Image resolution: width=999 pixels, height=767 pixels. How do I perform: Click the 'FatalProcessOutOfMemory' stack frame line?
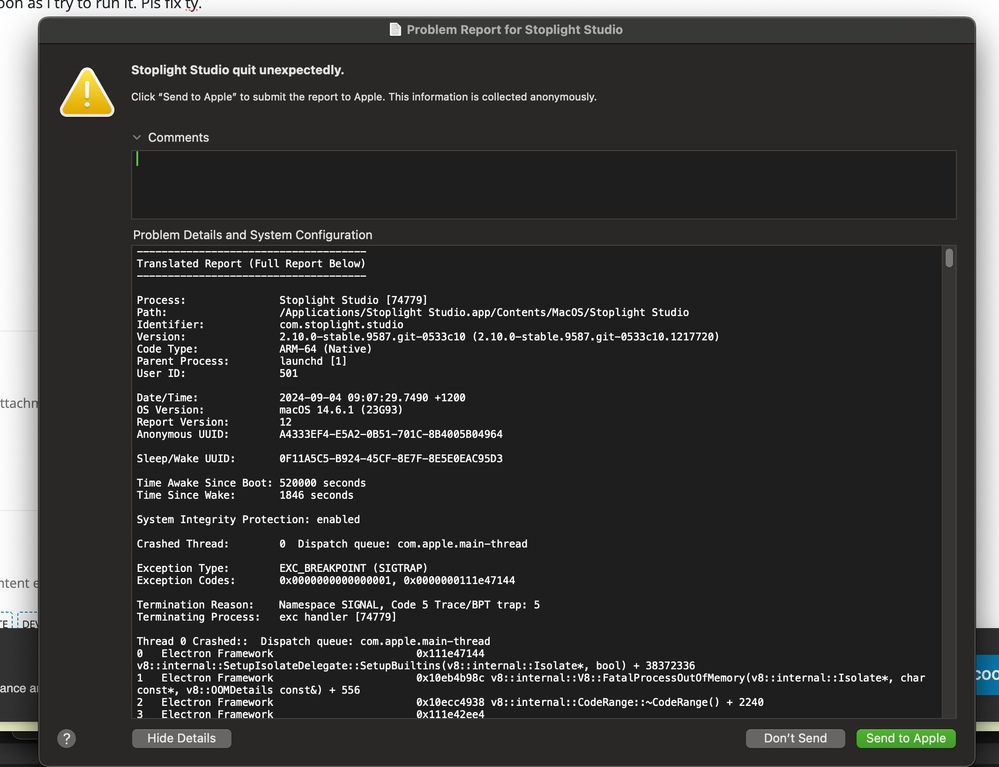point(531,684)
